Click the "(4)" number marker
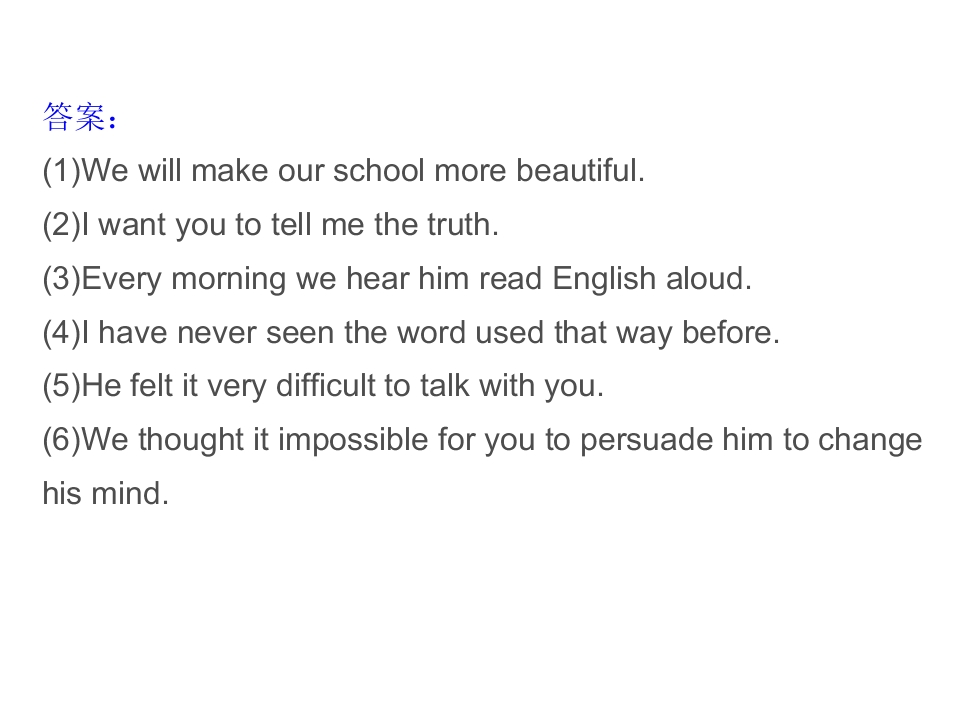The image size is (960, 720). [60, 333]
